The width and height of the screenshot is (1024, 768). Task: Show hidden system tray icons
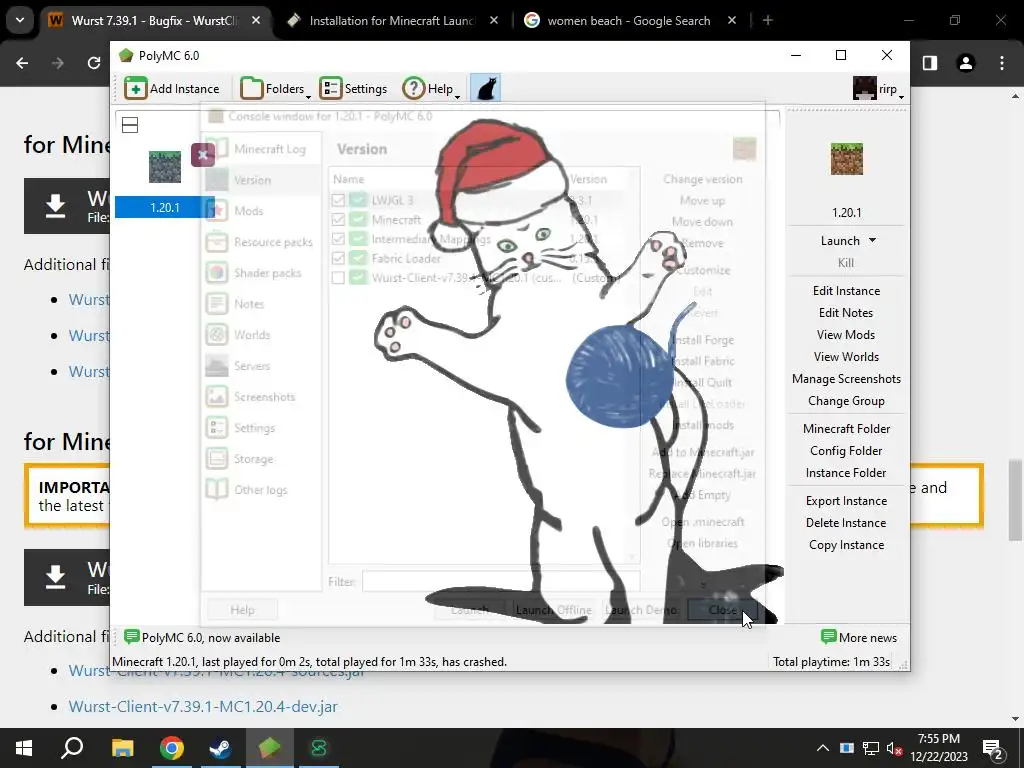[x=823, y=748]
